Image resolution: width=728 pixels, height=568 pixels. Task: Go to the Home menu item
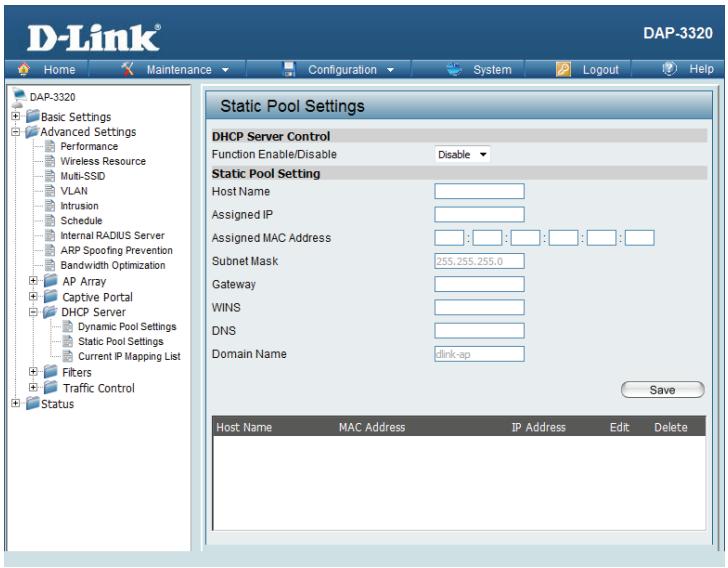(x=59, y=70)
